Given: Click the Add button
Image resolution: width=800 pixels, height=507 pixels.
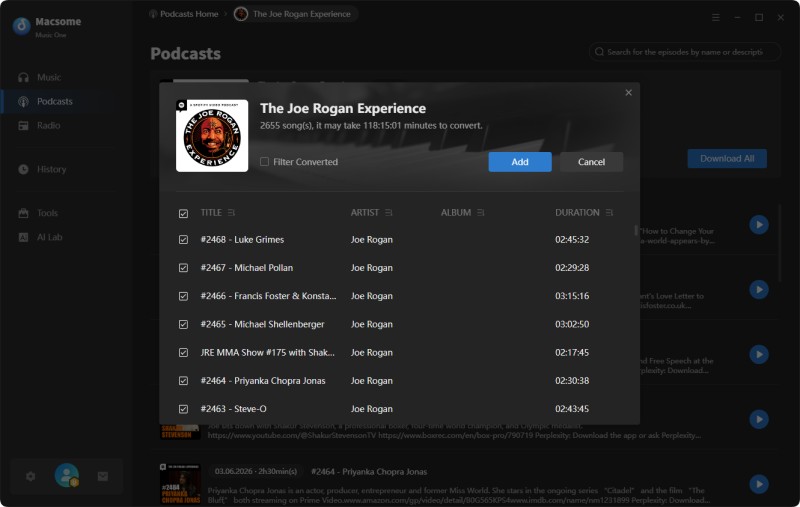Looking at the screenshot, I should 520,162.
